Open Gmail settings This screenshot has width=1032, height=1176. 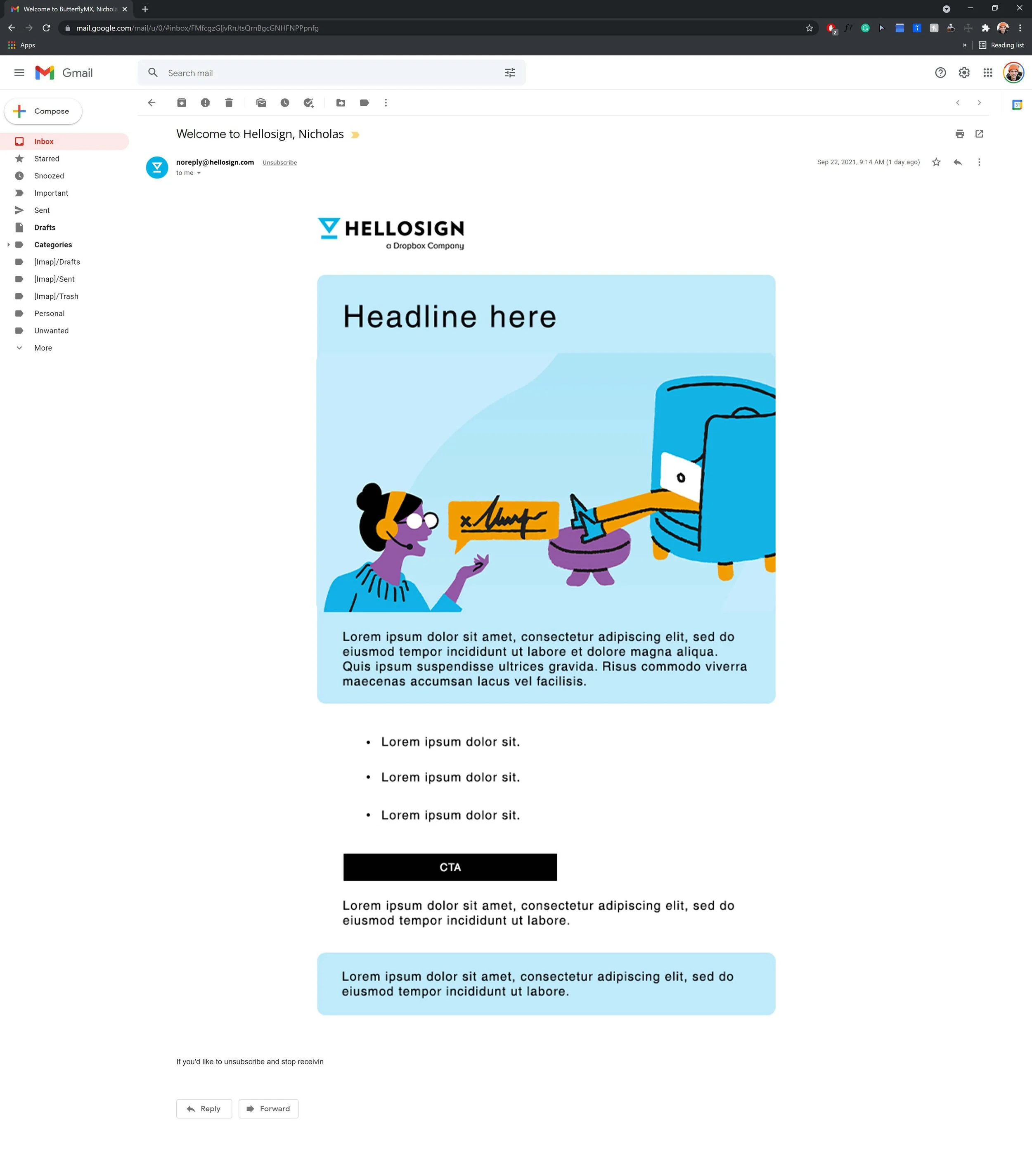click(964, 73)
